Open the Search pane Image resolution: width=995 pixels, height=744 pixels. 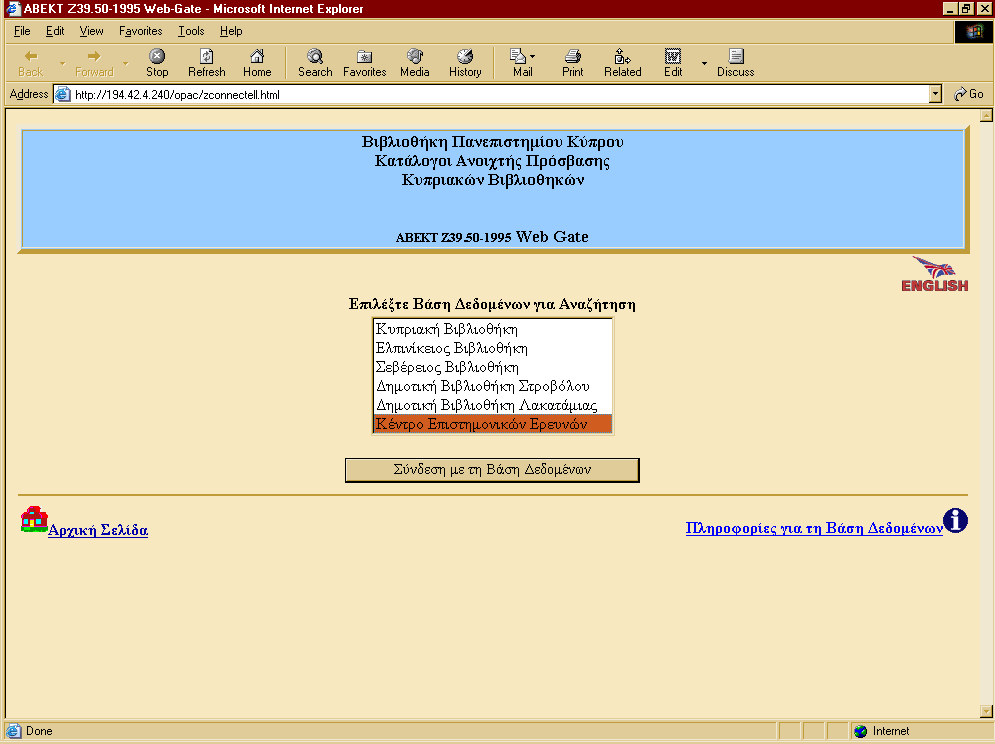315,63
